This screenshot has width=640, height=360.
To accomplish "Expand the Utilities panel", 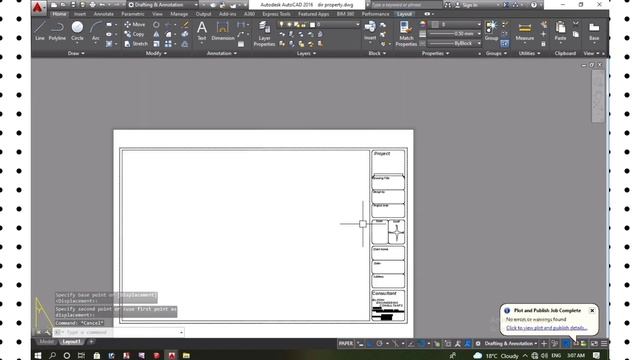I will [x=529, y=53].
